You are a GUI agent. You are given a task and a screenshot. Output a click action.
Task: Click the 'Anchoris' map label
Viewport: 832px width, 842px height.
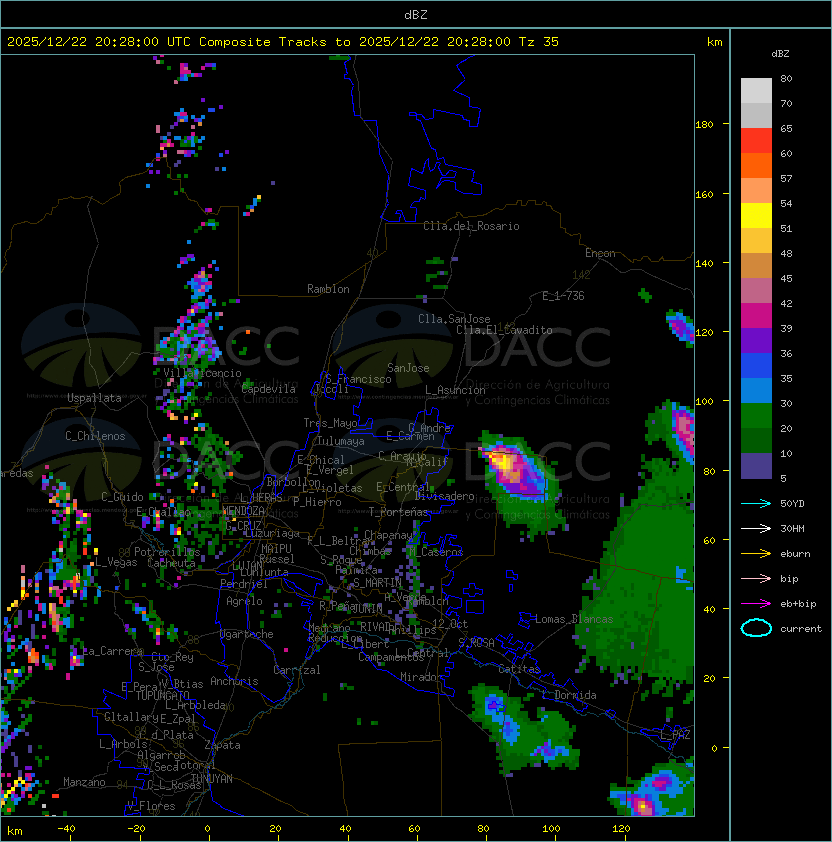pyautogui.click(x=234, y=681)
